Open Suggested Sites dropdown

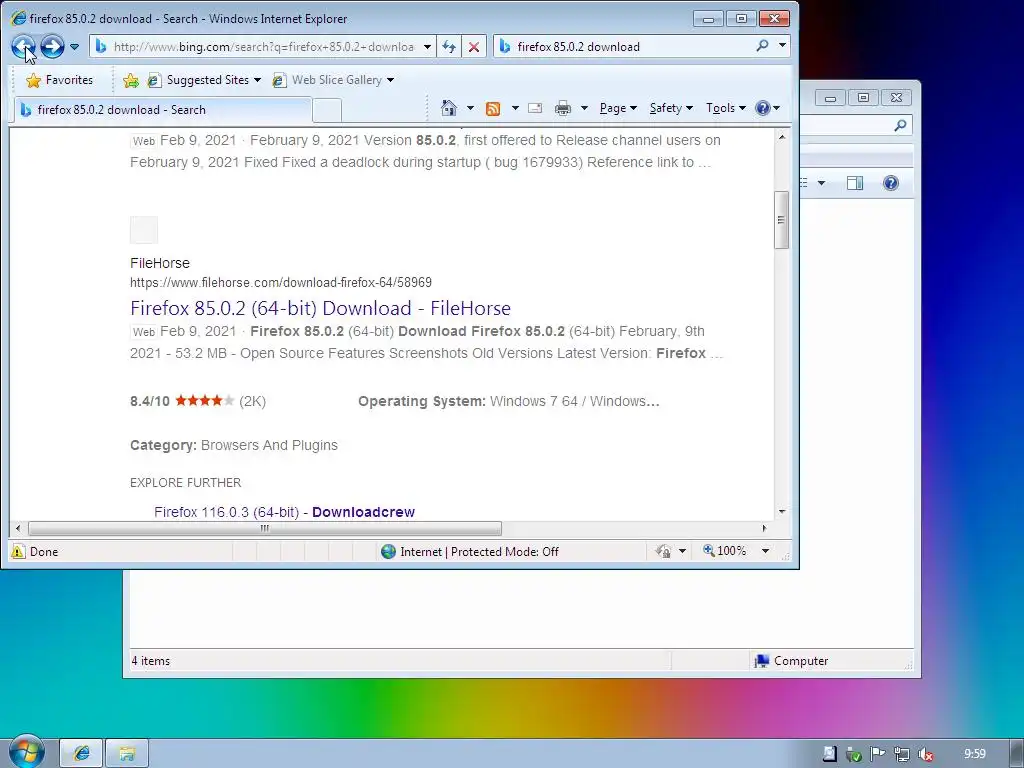coord(204,80)
